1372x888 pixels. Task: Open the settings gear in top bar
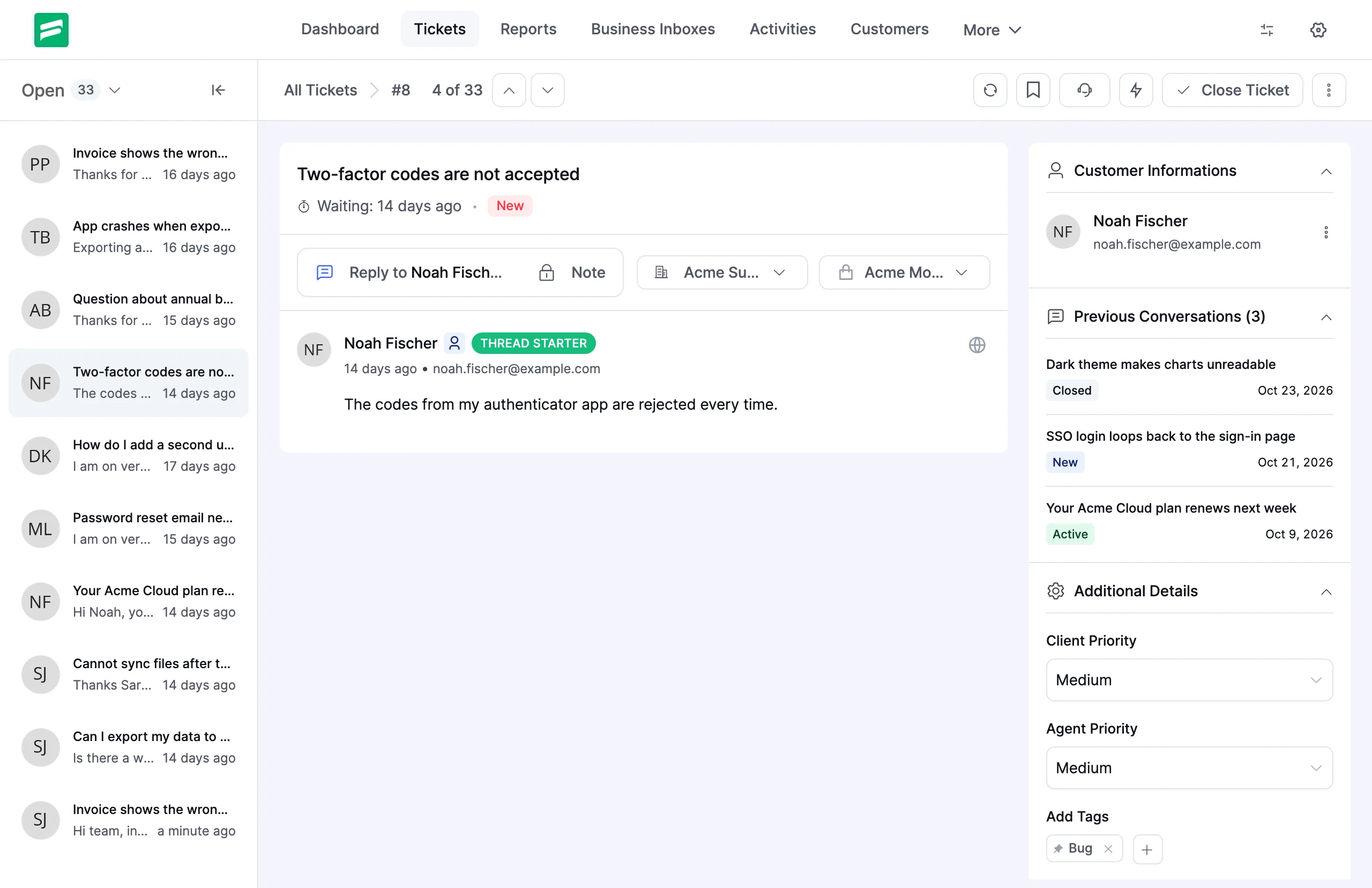(x=1318, y=30)
